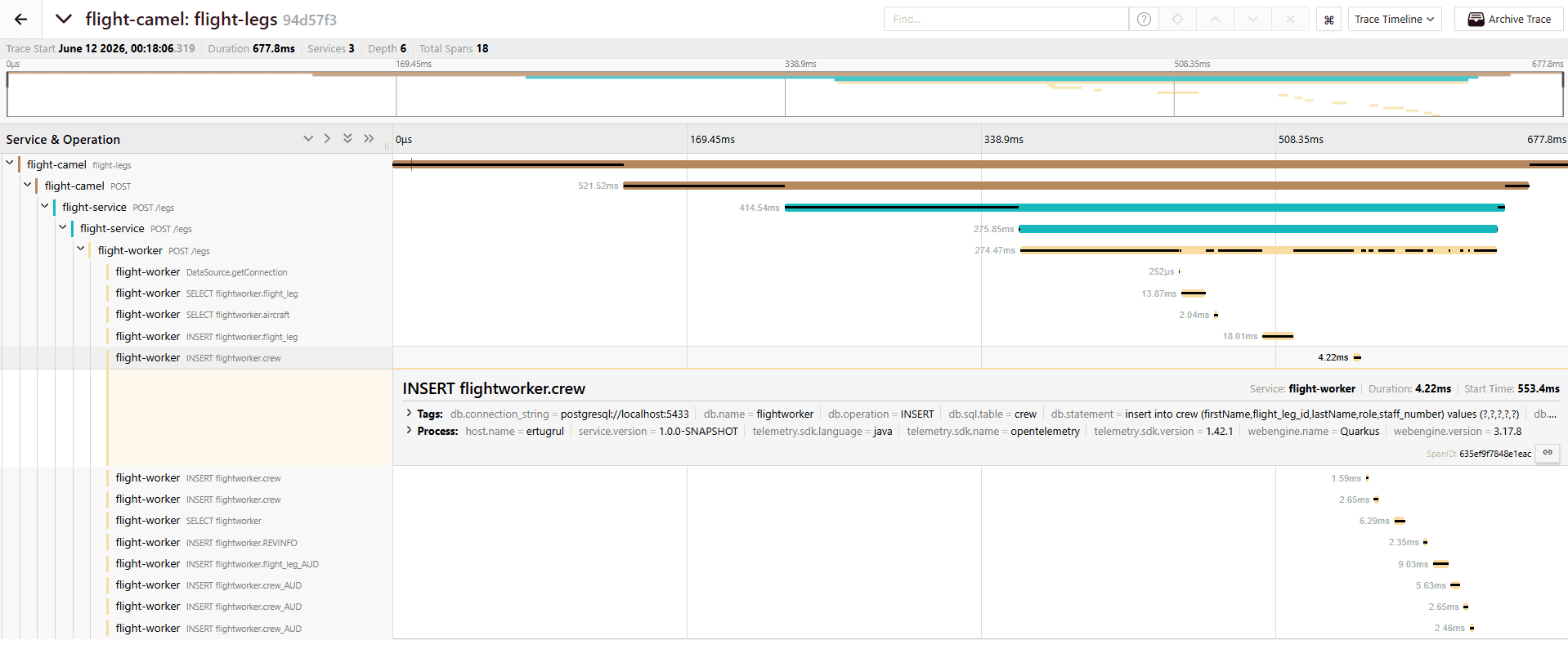Click the INSERT flightworker.crew detail title

point(494,388)
